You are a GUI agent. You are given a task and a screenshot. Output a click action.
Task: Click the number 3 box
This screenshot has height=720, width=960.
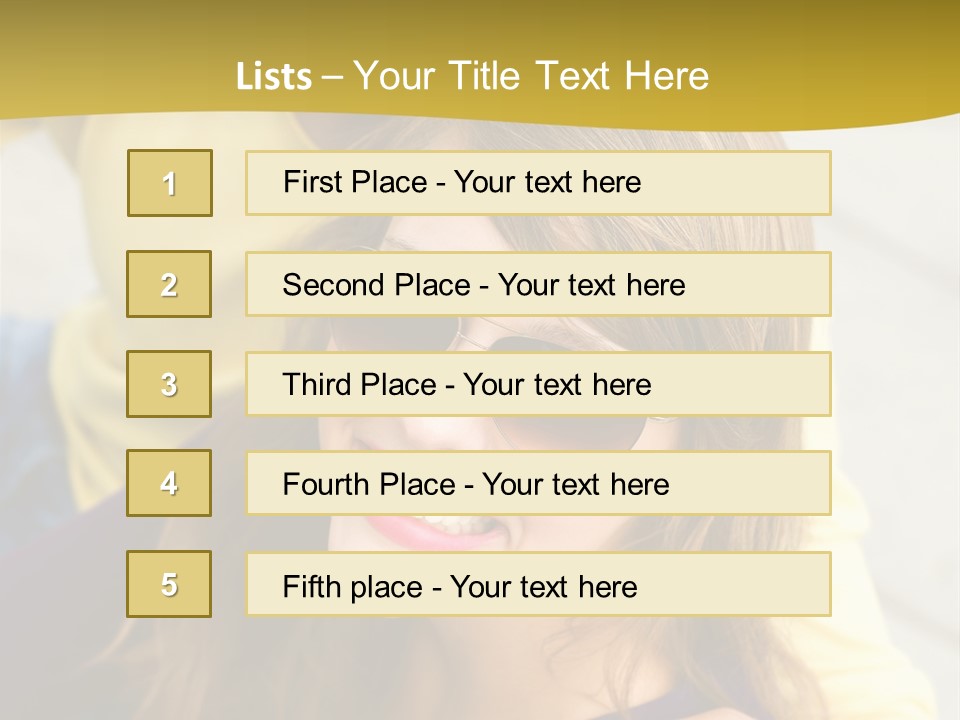pos(169,384)
